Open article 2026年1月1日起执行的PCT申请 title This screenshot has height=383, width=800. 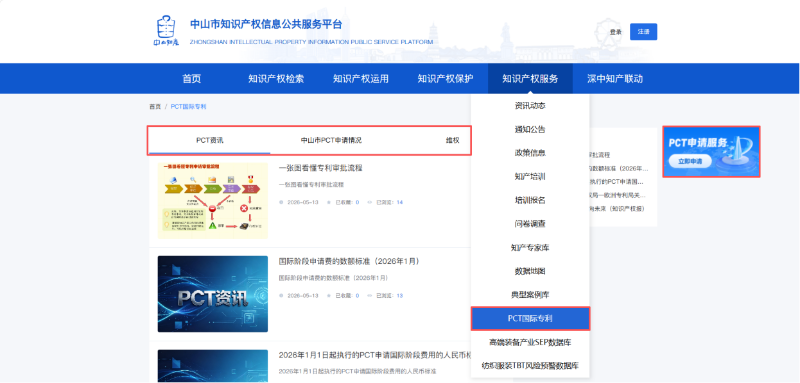375,355
